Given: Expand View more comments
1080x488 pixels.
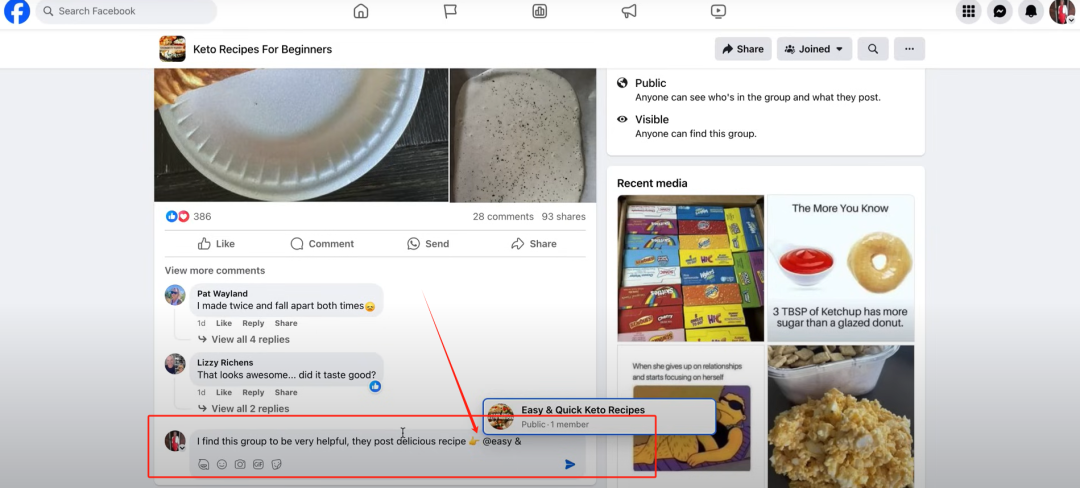Looking at the screenshot, I should (x=215, y=270).
